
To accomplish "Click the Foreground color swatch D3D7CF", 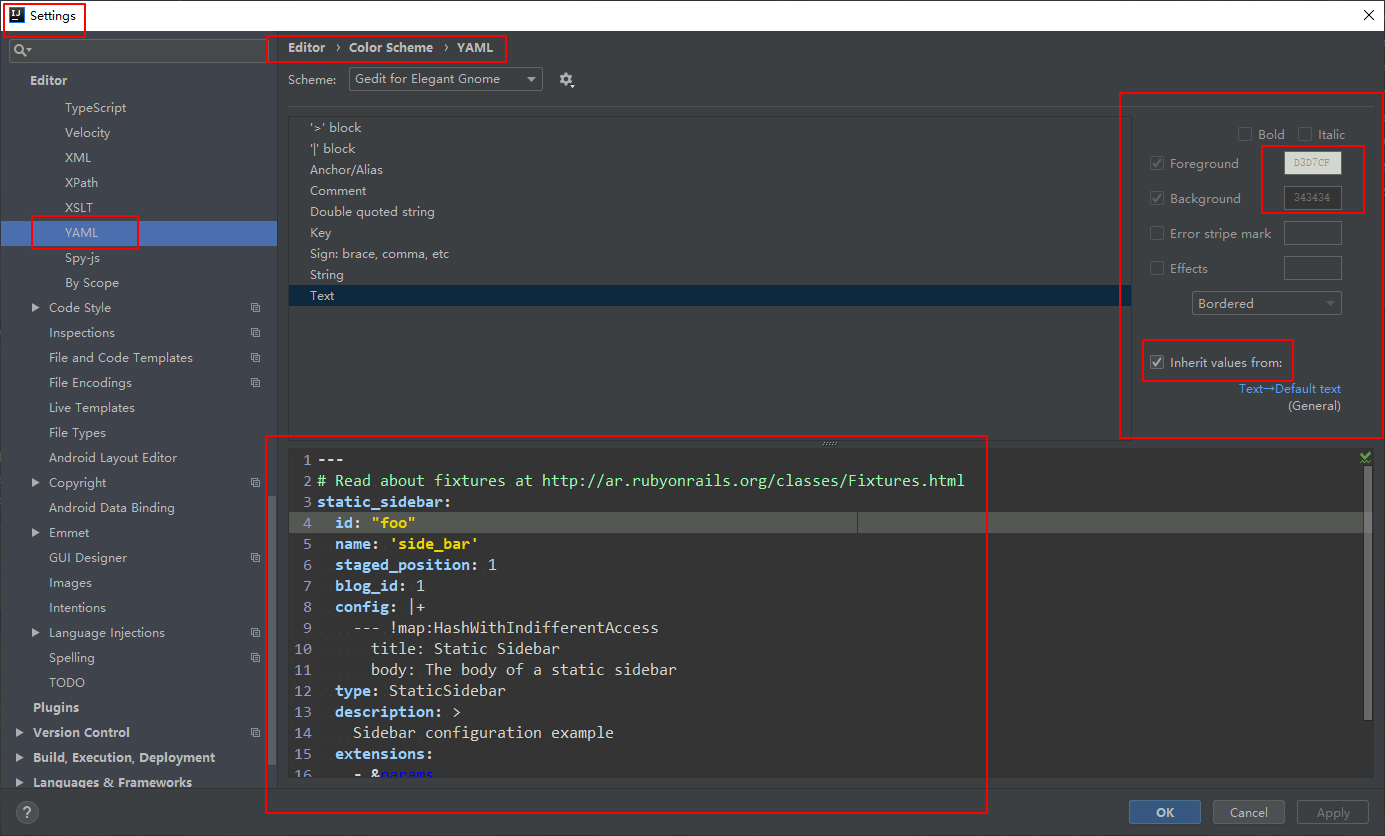I will (1312, 163).
